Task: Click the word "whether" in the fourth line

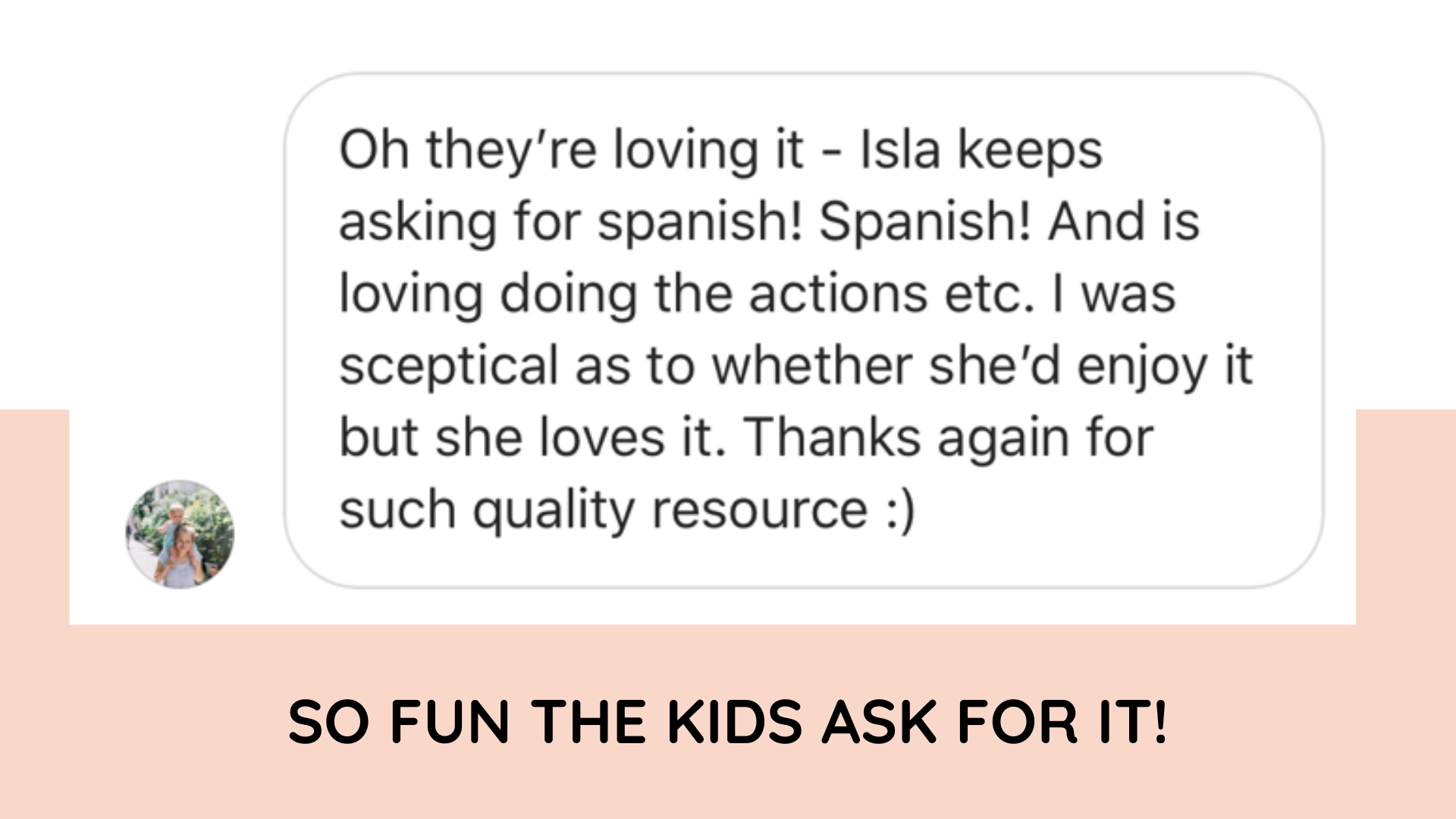Action: tap(811, 366)
